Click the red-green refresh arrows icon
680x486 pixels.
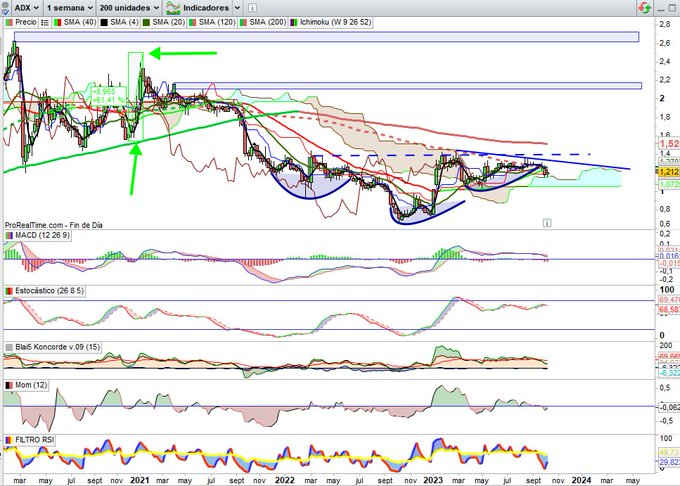(x=644, y=7)
